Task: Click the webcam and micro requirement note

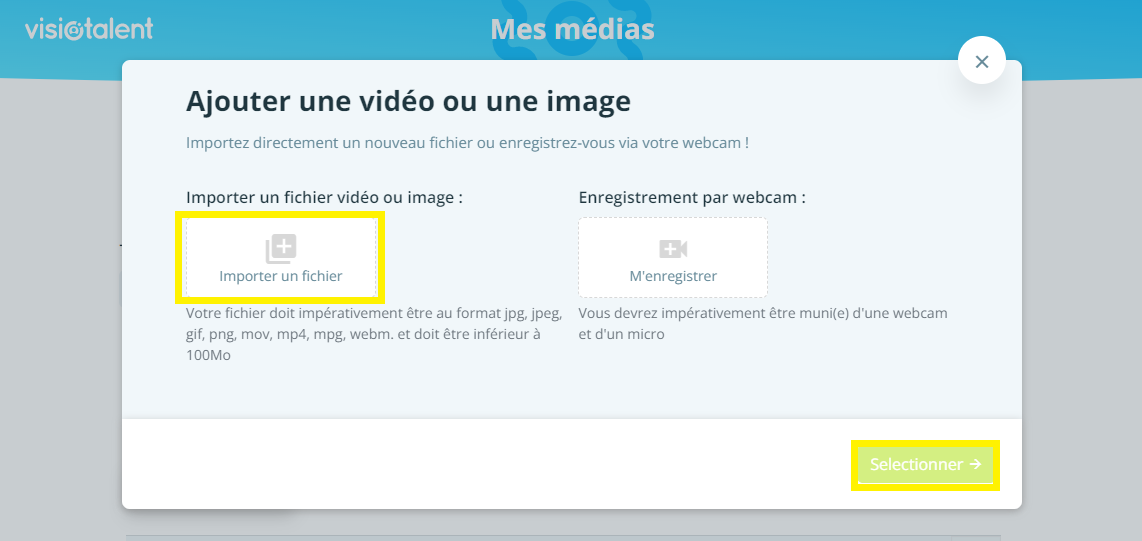Action: [762, 324]
